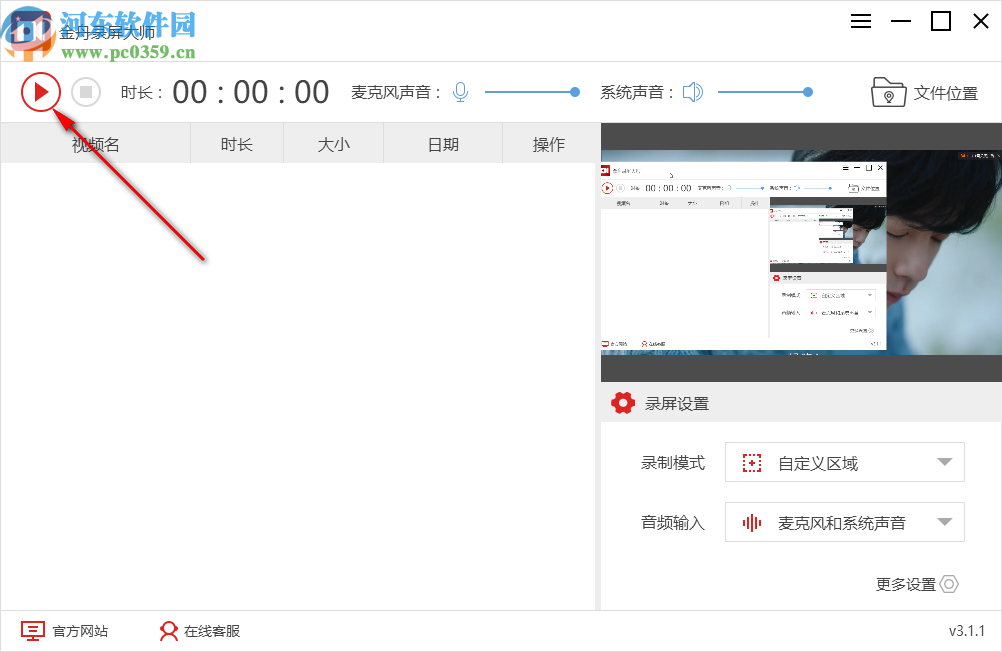Screen dimensions: 1002x652
Task: Click the 系统声音 volume slider handle
Action: click(808, 91)
